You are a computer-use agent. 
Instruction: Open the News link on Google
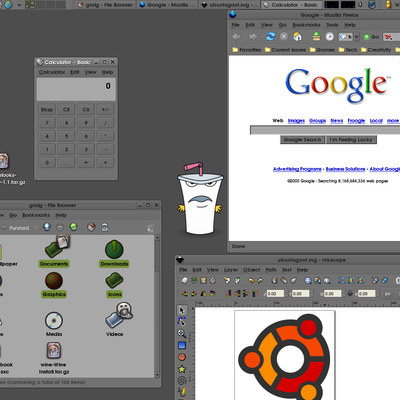tap(337, 121)
